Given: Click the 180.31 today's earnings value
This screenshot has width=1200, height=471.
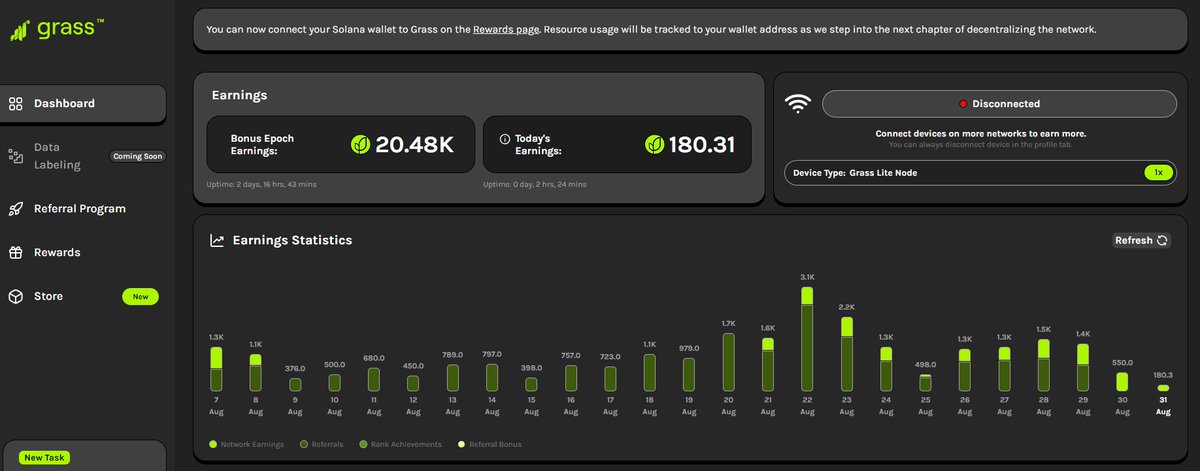Looking at the screenshot, I should (x=702, y=145).
